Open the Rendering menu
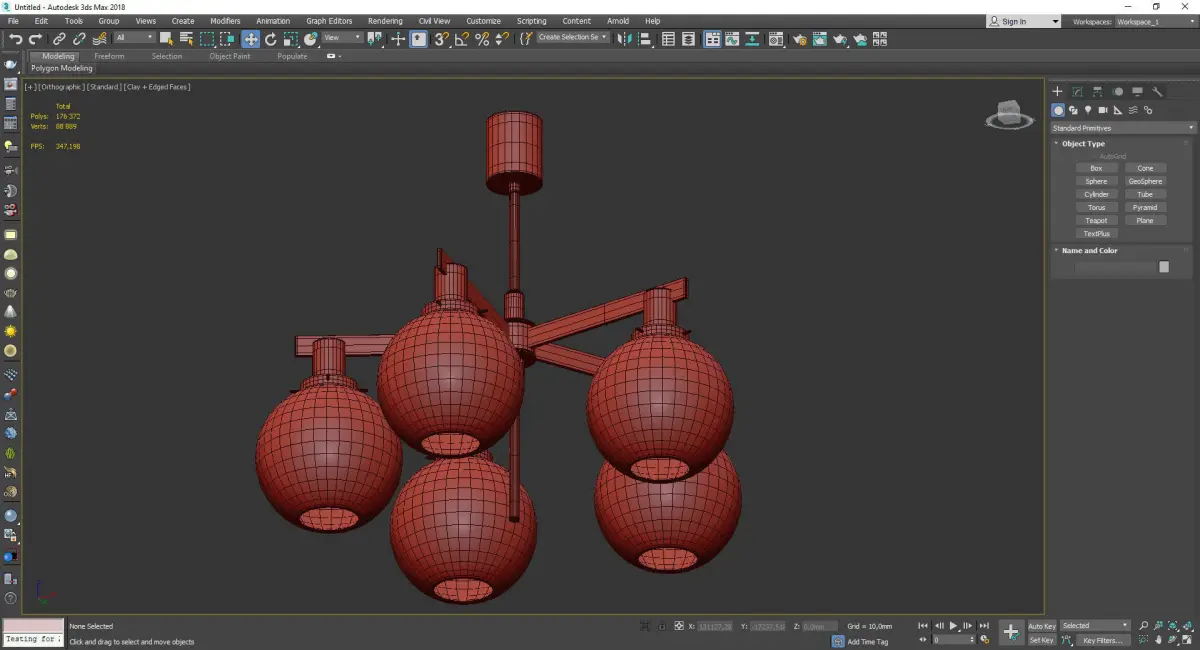Viewport: 1200px width, 650px height. pos(385,21)
